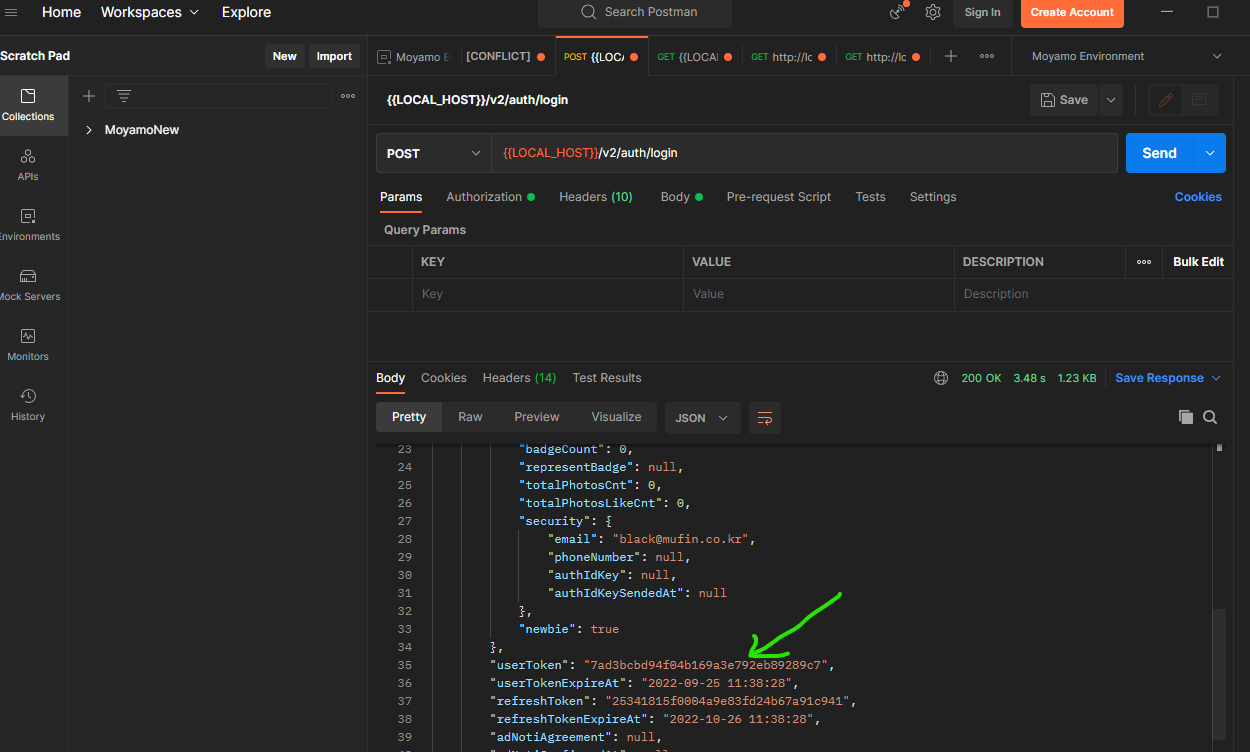Open the Save options dropdown arrow
This screenshot has width=1250, height=752.
pos(1111,100)
